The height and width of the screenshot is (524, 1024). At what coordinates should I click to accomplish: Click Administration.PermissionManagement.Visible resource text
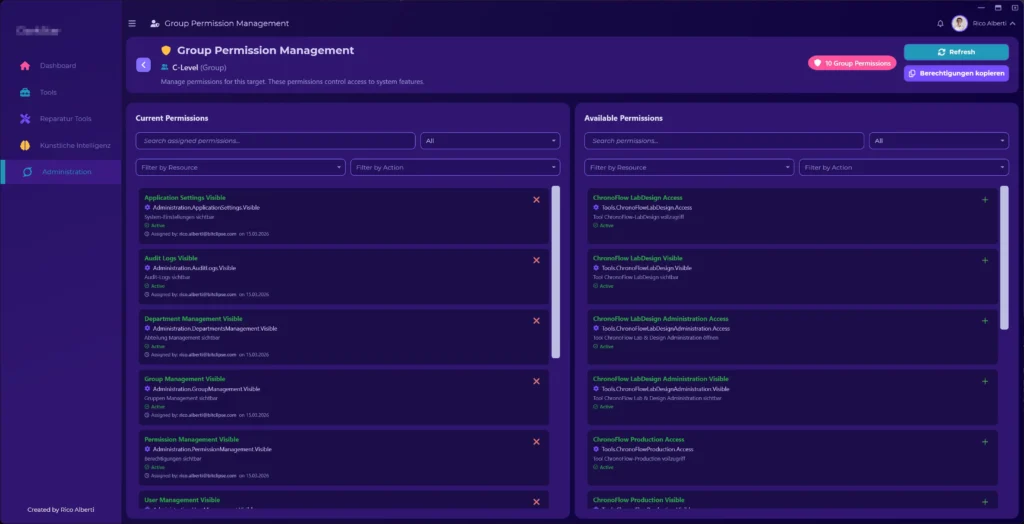[212, 450]
